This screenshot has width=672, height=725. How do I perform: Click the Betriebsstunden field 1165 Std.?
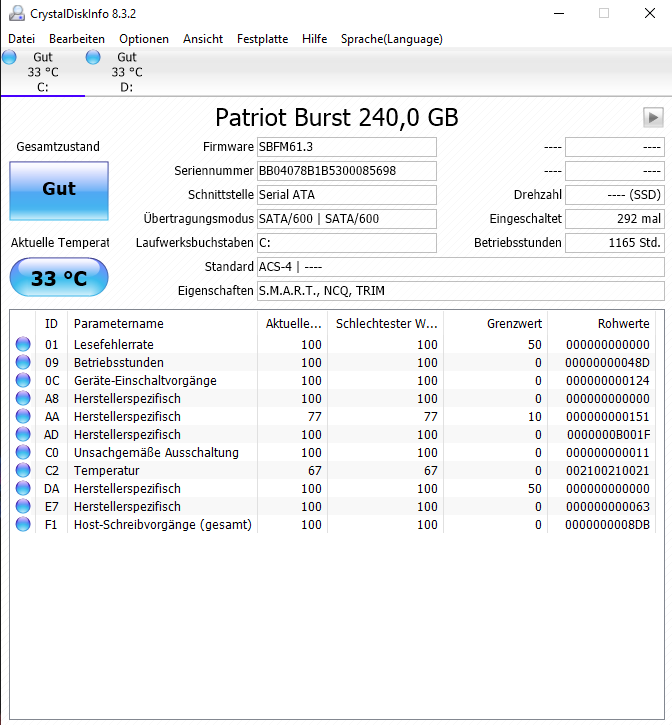615,243
